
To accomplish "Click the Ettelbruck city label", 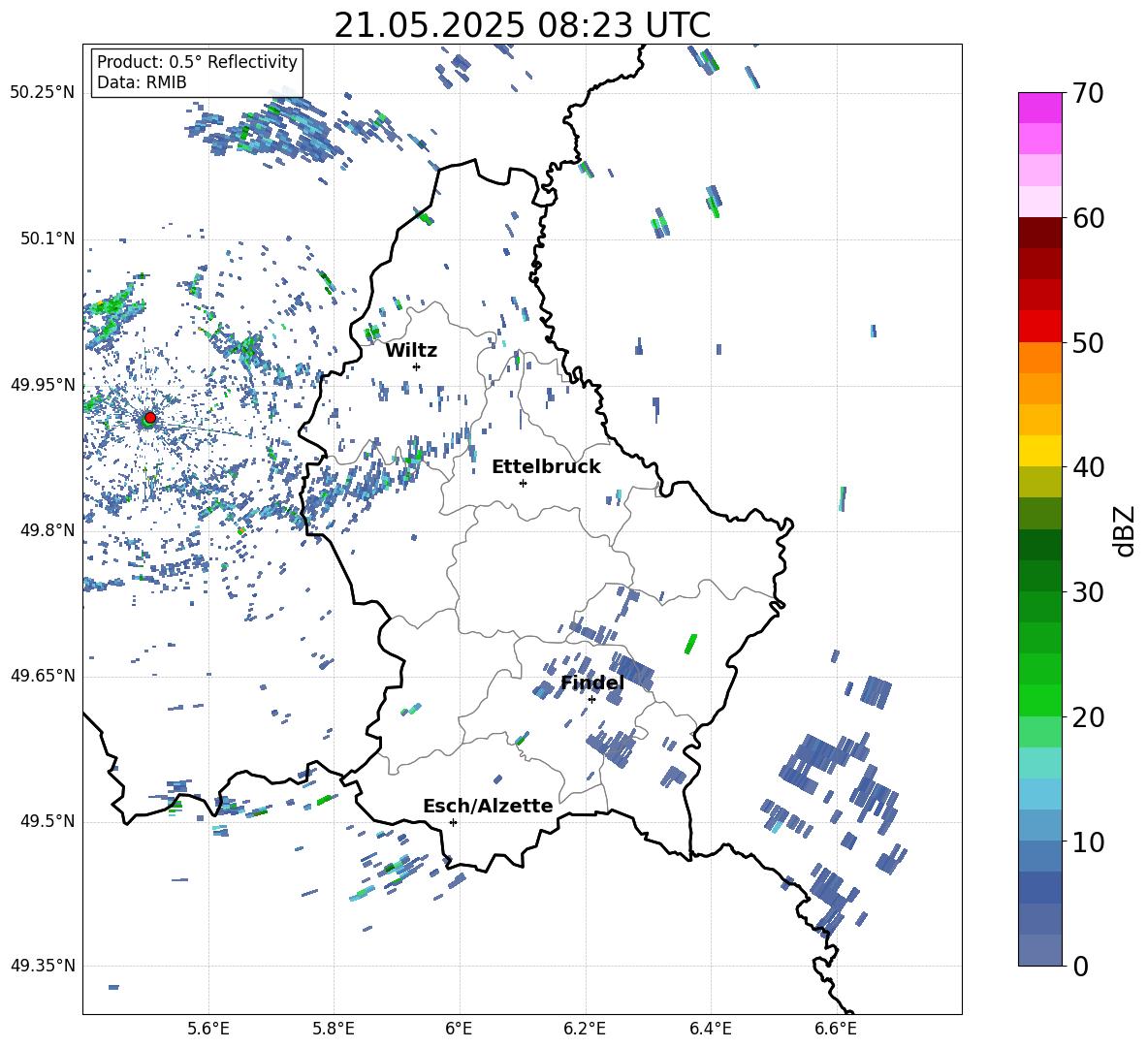I will click(x=546, y=467).
